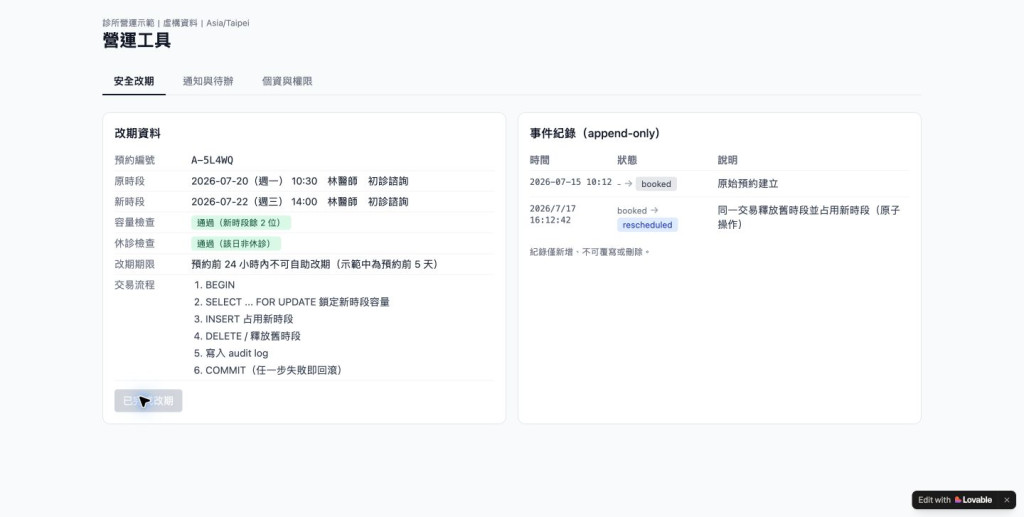This screenshot has height=517, width=1024.
Task: Switch to the 個資與權限 tab
Action: 287,81
